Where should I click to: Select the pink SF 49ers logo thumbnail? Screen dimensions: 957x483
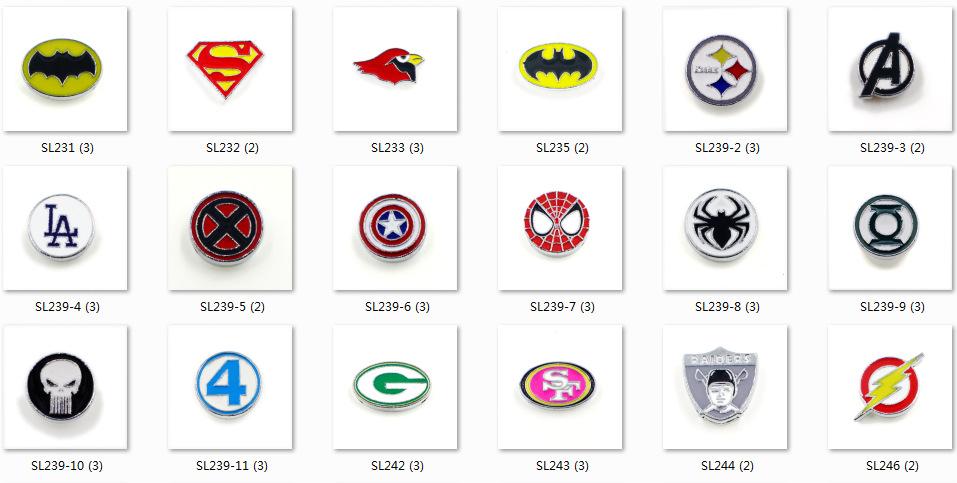point(560,387)
